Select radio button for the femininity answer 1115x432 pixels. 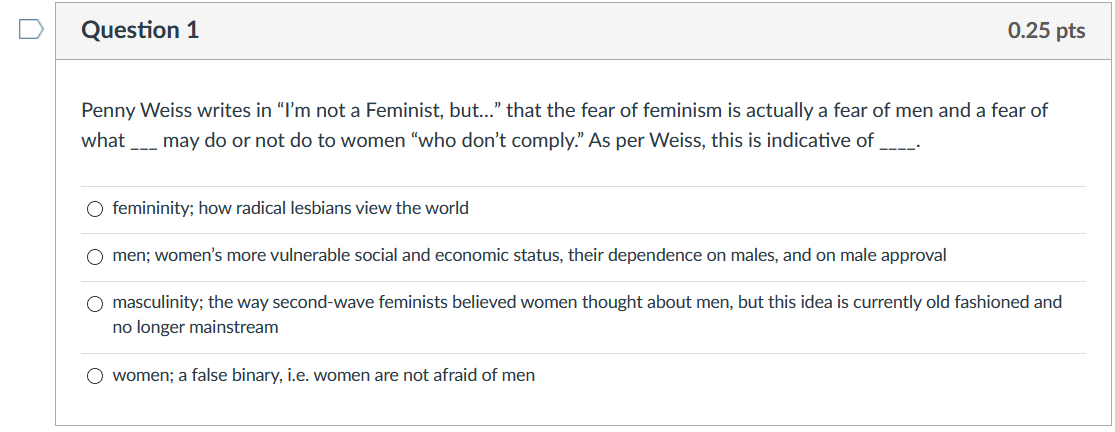click(95, 209)
